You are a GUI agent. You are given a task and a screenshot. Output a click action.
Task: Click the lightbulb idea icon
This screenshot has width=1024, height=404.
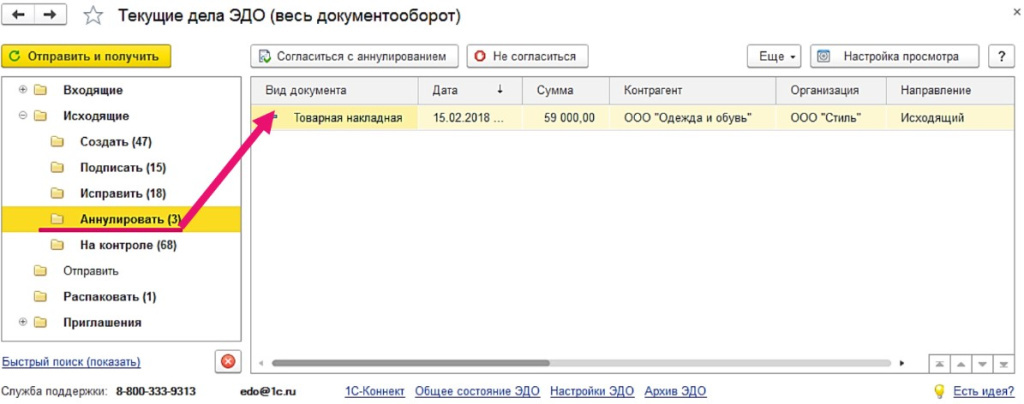(939, 391)
